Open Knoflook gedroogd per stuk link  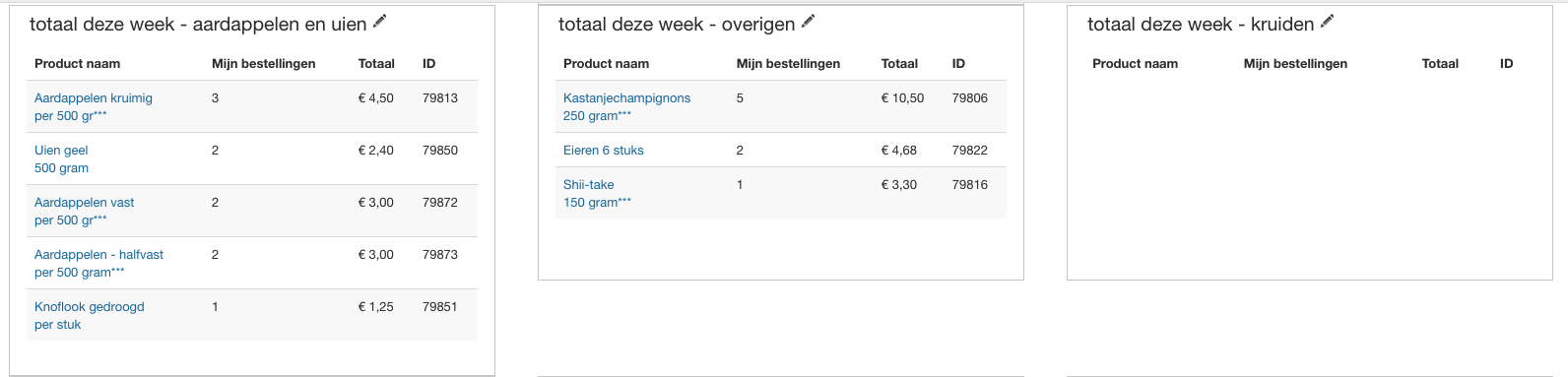click(x=89, y=315)
